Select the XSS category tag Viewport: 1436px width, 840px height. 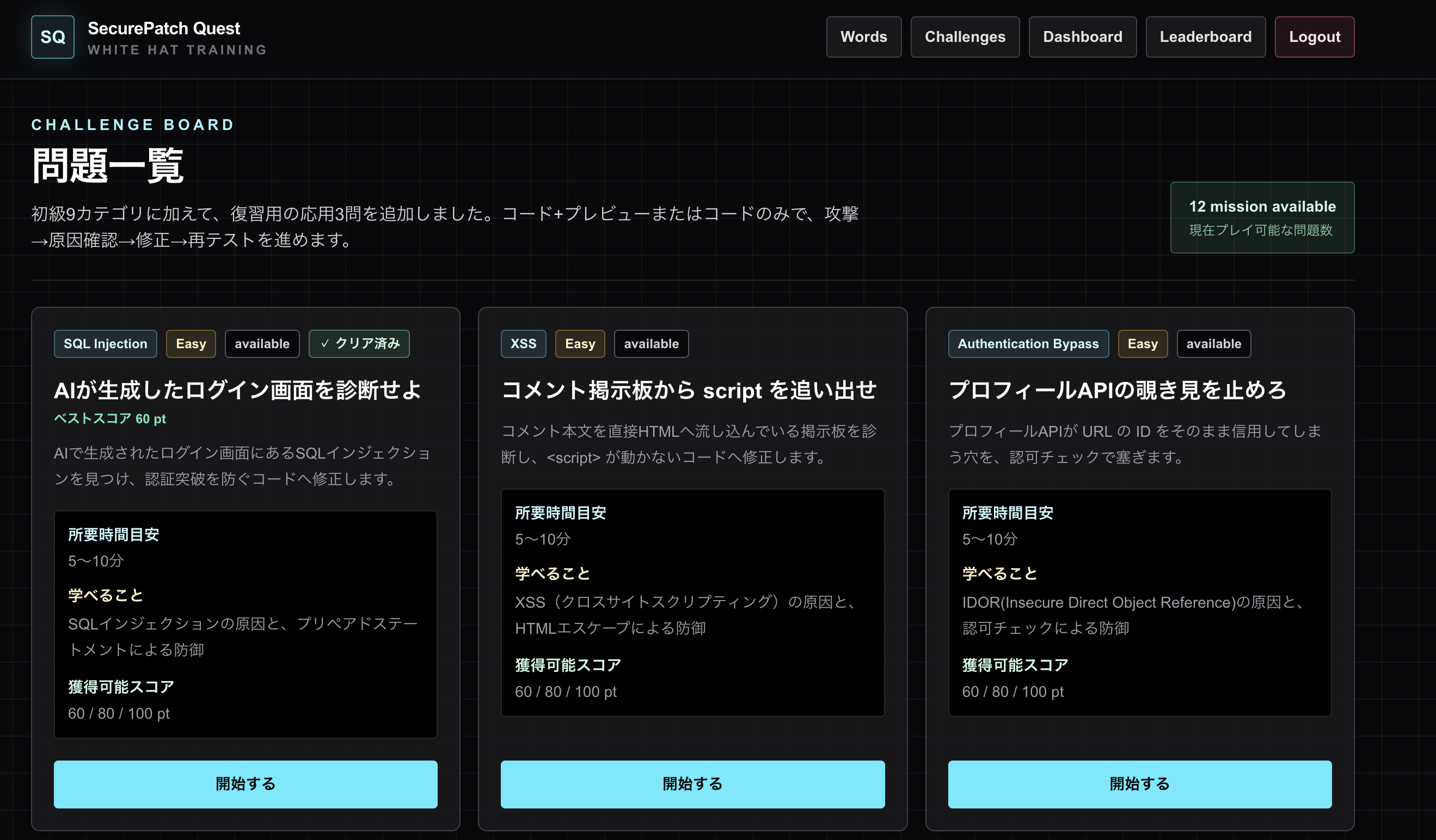click(x=523, y=343)
